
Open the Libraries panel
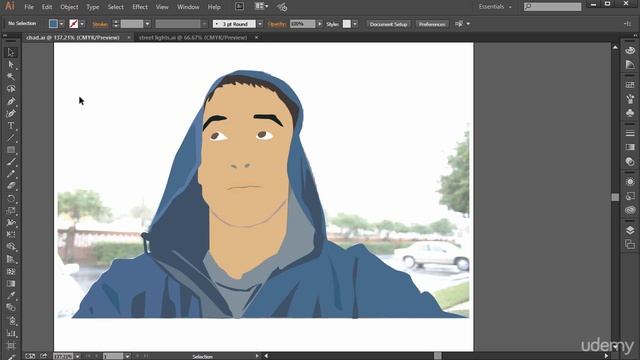click(630, 210)
